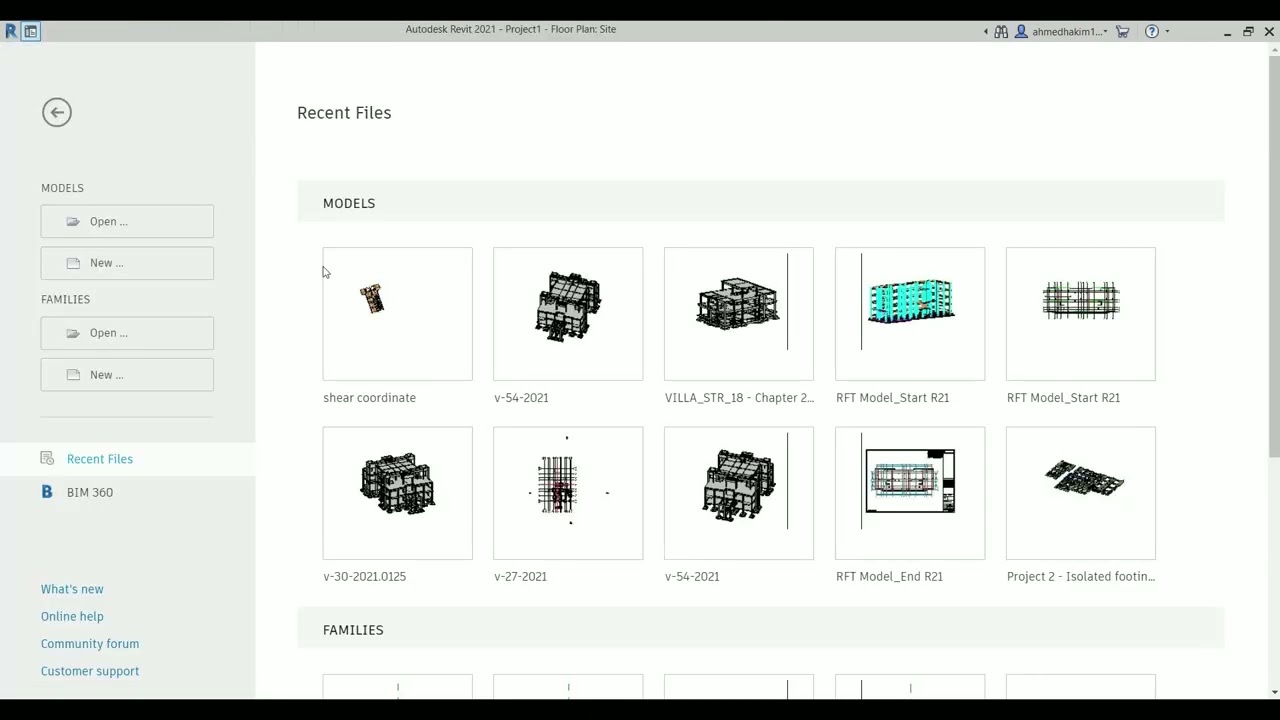The image size is (1280, 720).
Task: Open the Customer support link
Action: click(90, 671)
